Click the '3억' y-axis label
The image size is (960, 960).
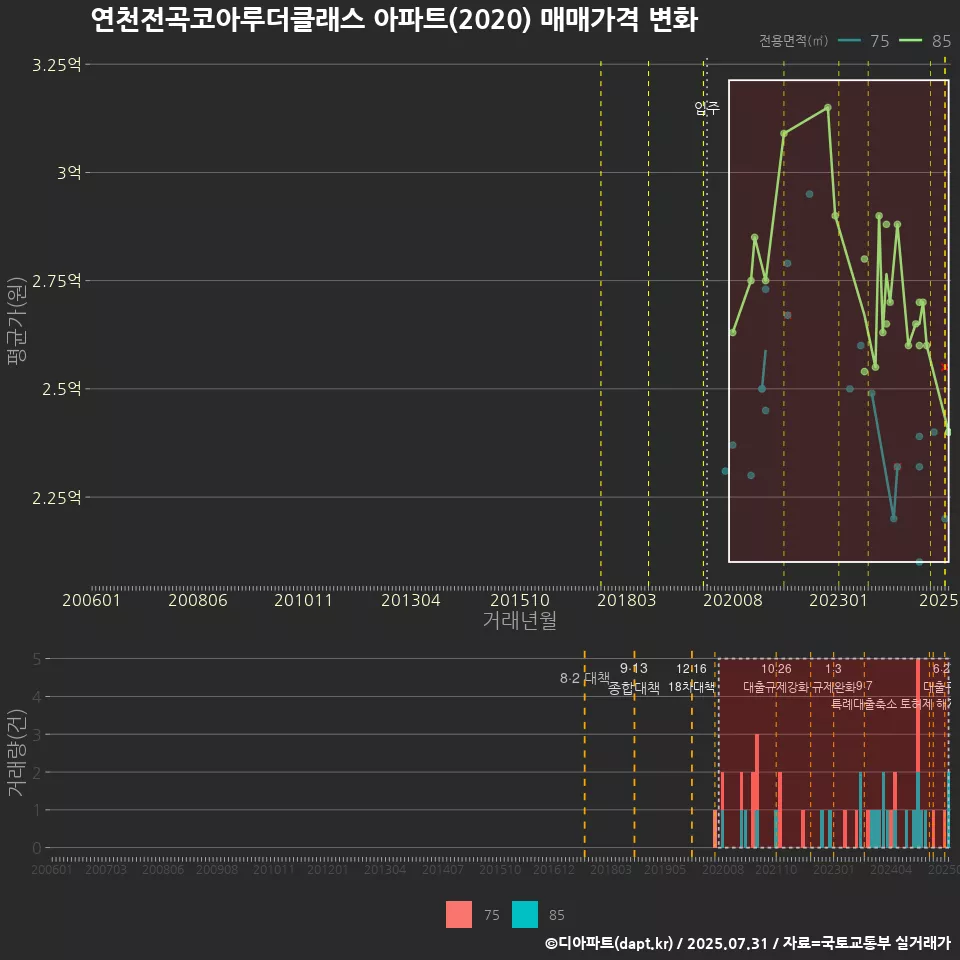point(69,173)
